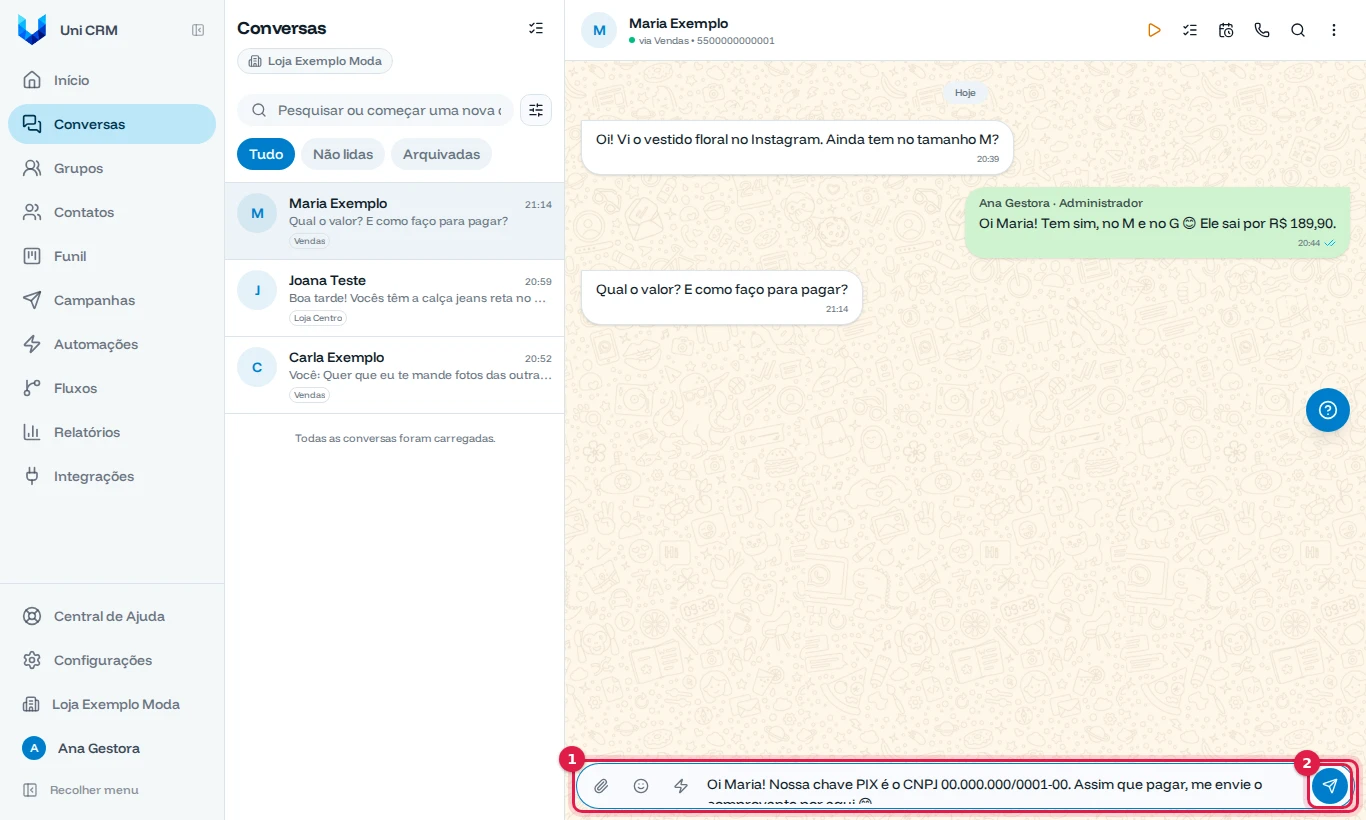Click Maria Exemplo name in chat header

[678, 23]
